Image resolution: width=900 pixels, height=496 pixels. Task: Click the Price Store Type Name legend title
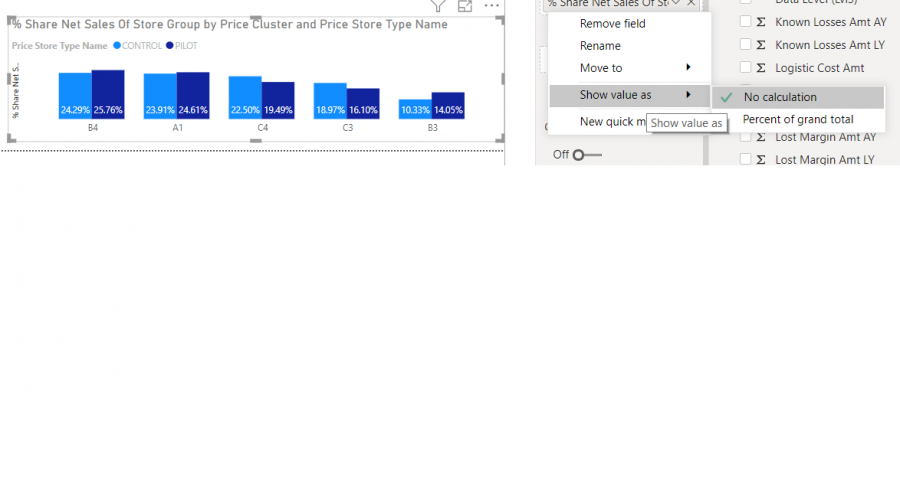click(60, 45)
